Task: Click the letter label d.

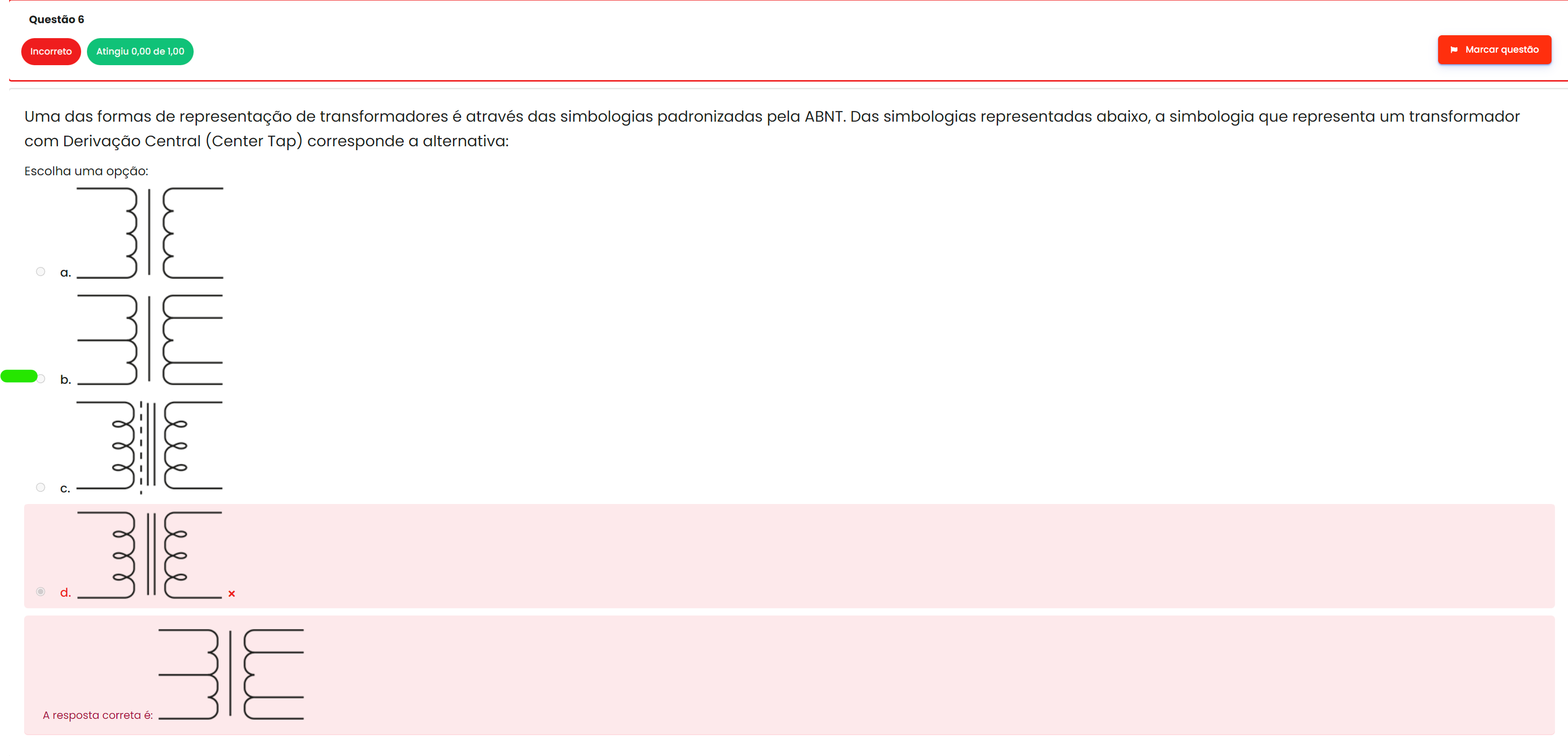Action: 65,592
